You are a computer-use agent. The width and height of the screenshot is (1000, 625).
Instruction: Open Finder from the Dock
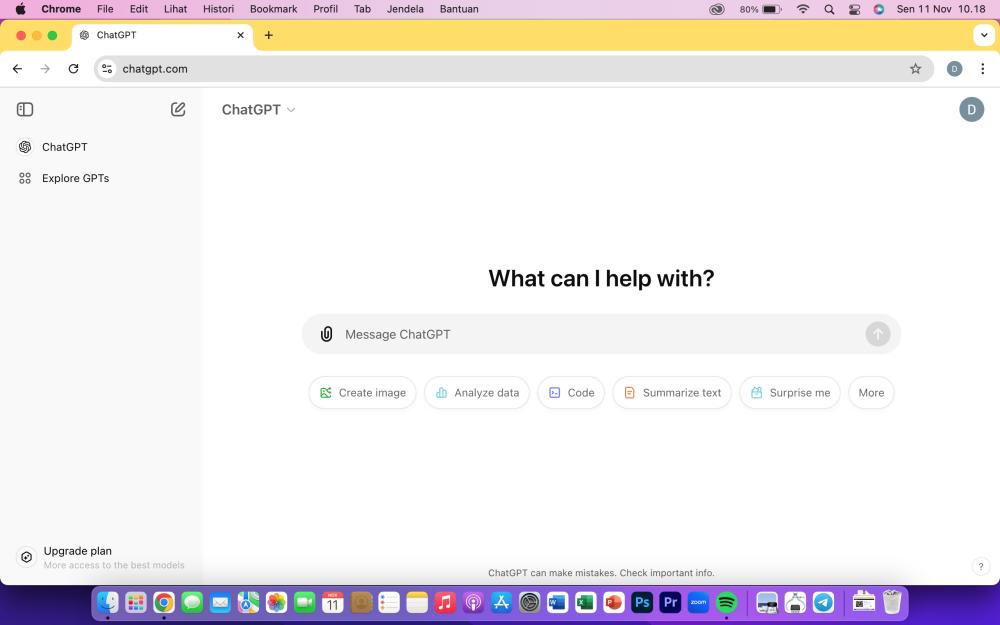[x=108, y=602]
